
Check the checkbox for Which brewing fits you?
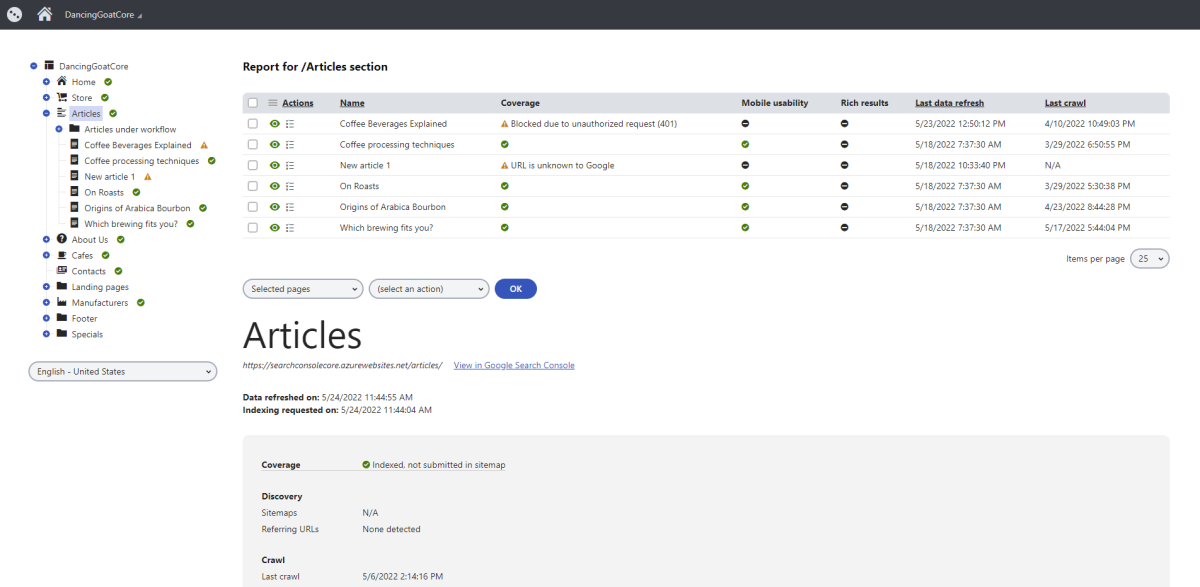[253, 227]
